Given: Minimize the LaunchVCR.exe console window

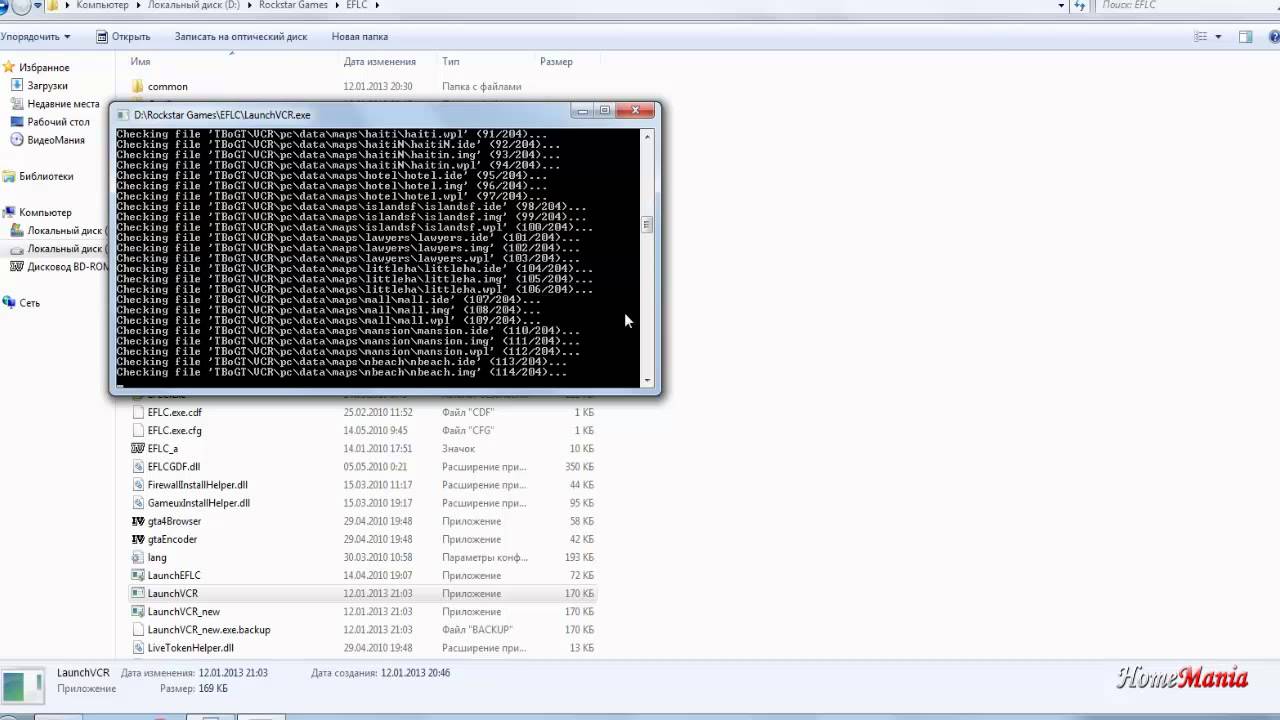Looking at the screenshot, I should [581, 111].
